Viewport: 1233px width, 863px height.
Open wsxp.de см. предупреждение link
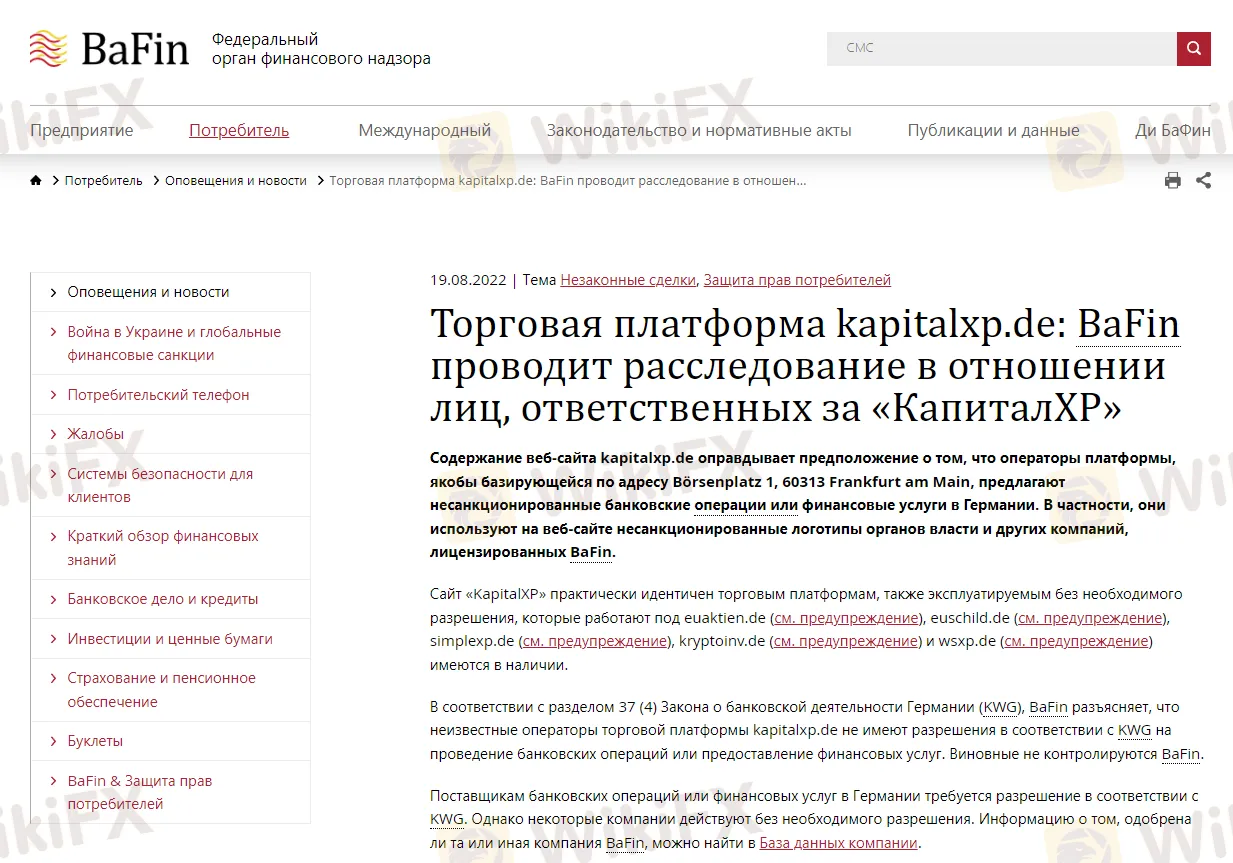(1076, 641)
